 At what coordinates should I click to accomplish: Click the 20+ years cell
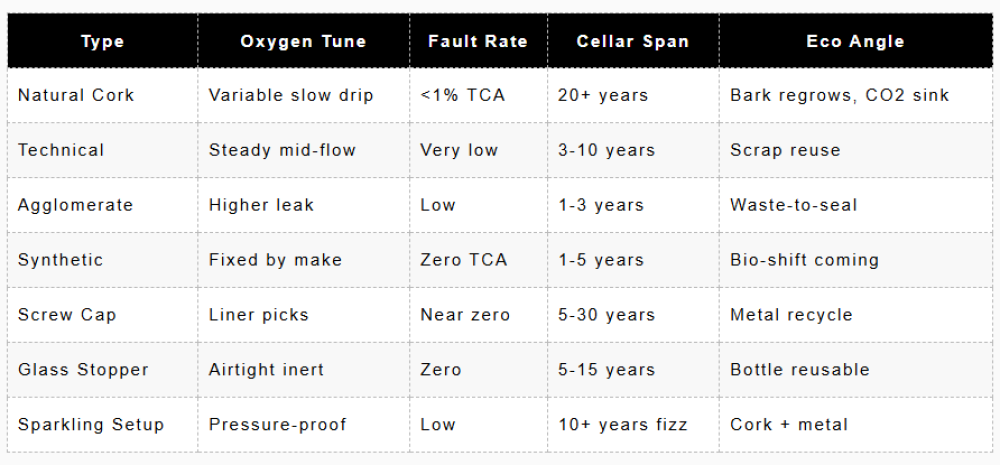(x=603, y=95)
